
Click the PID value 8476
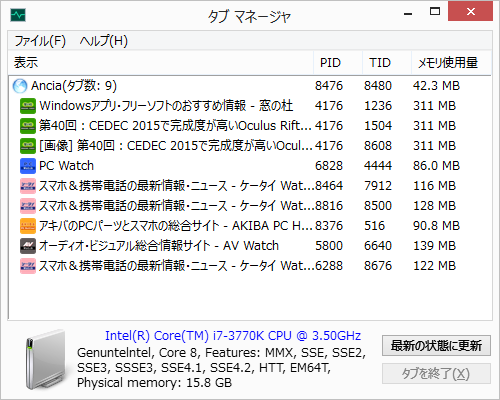click(x=329, y=86)
